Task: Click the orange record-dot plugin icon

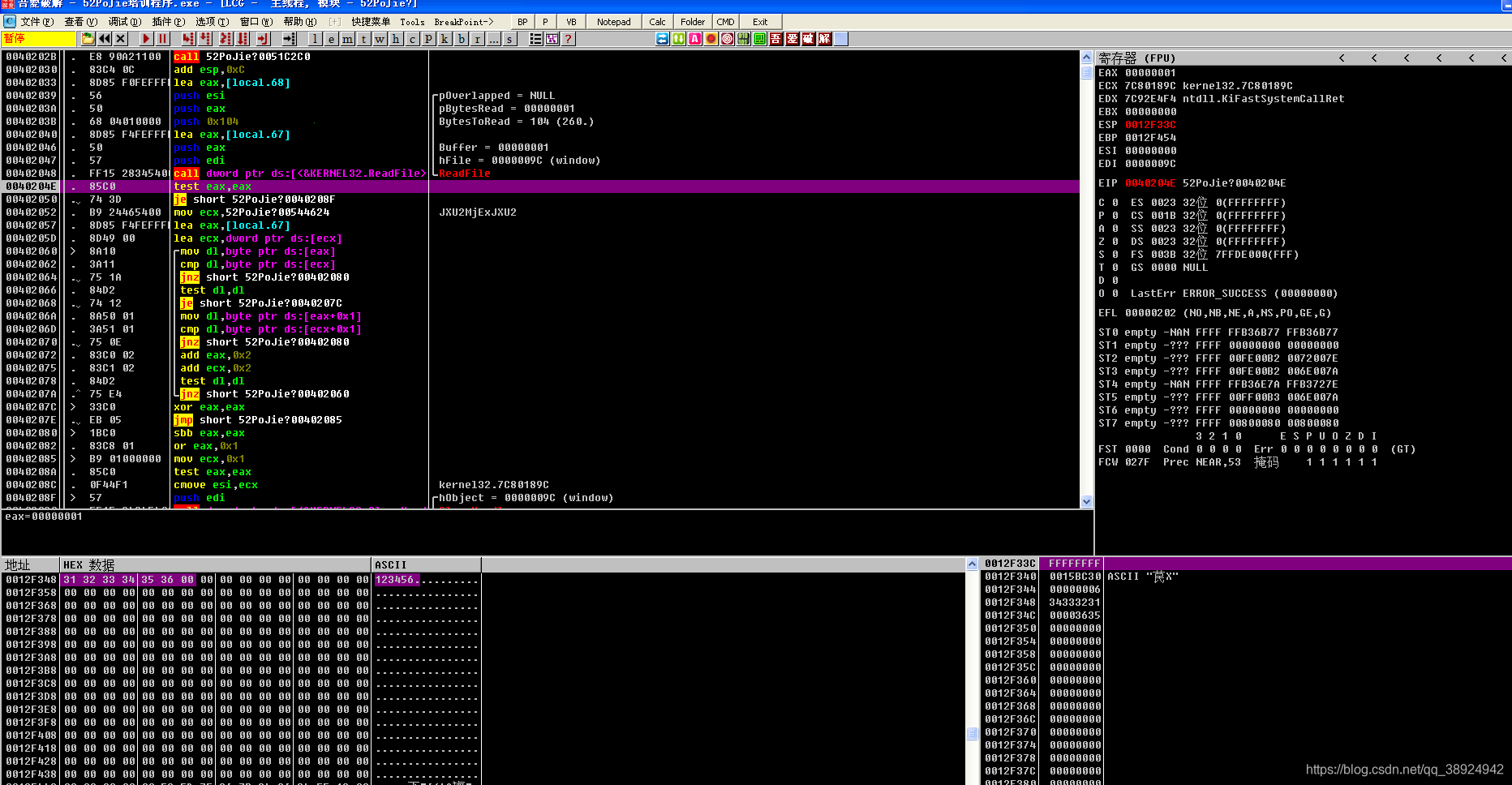Action: pyautogui.click(x=711, y=39)
